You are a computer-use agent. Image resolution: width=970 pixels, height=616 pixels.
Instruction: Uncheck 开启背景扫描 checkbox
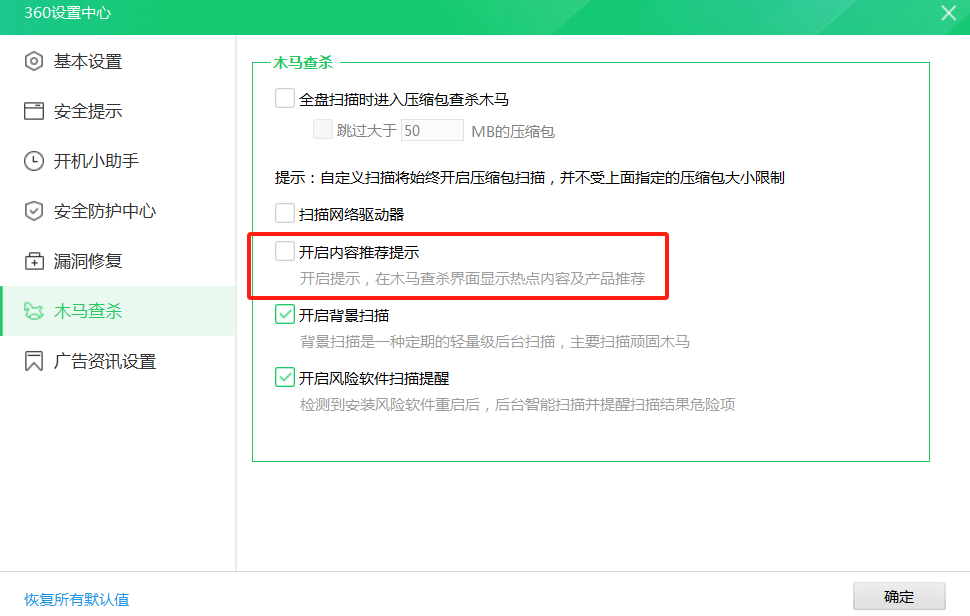285,314
